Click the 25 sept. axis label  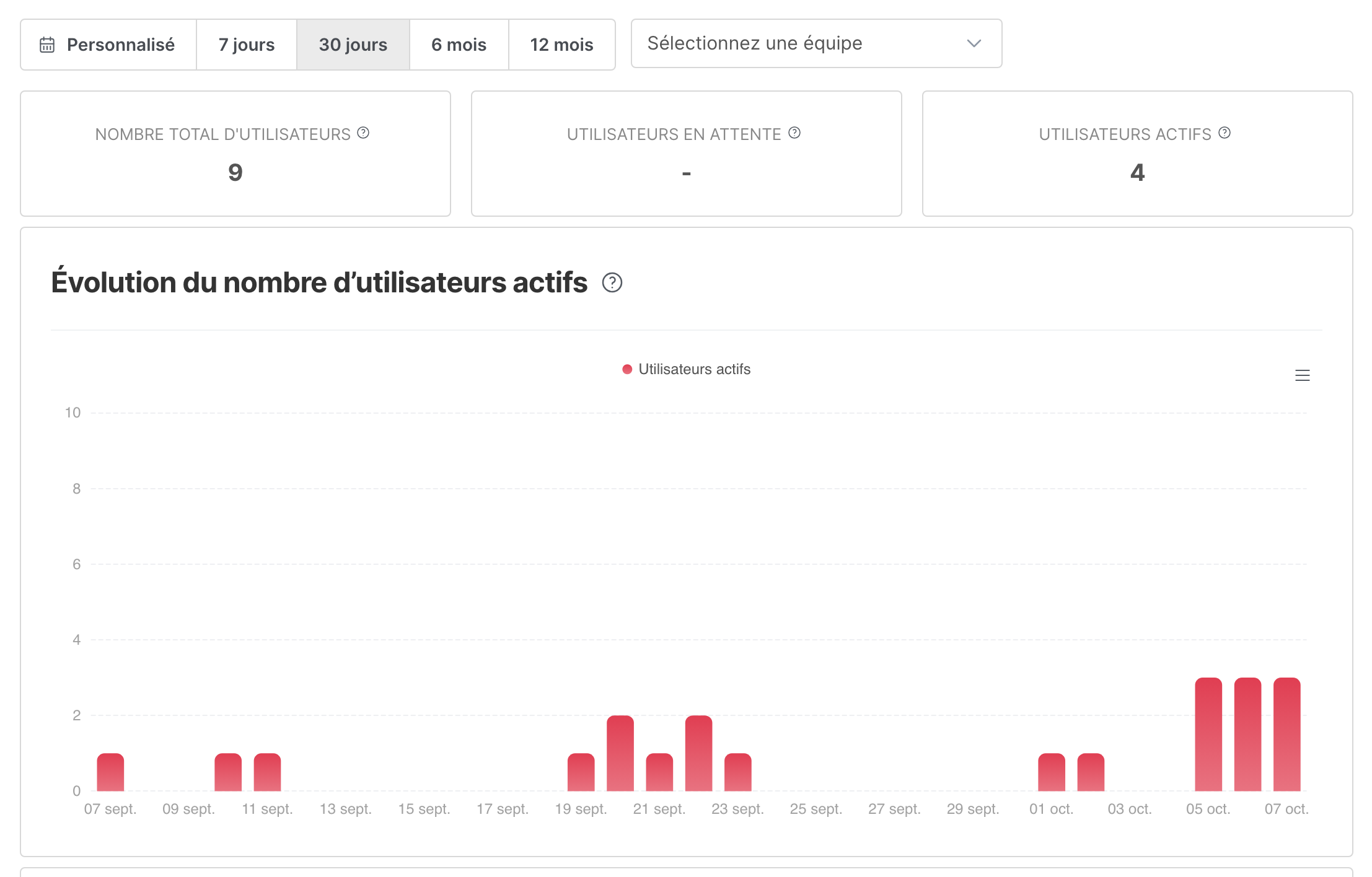click(x=816, y=809)
